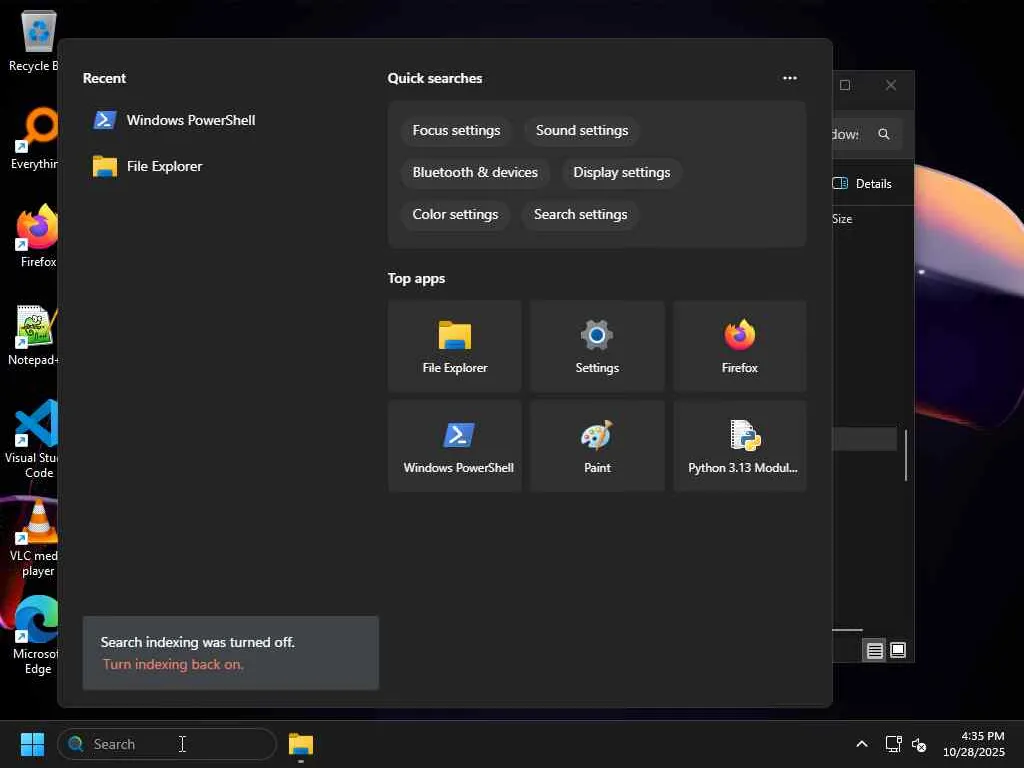Open the Focus settings quick search
The width and height of the screenshot is (1024, 768).
pyautogui.click(x=456, y=131)
